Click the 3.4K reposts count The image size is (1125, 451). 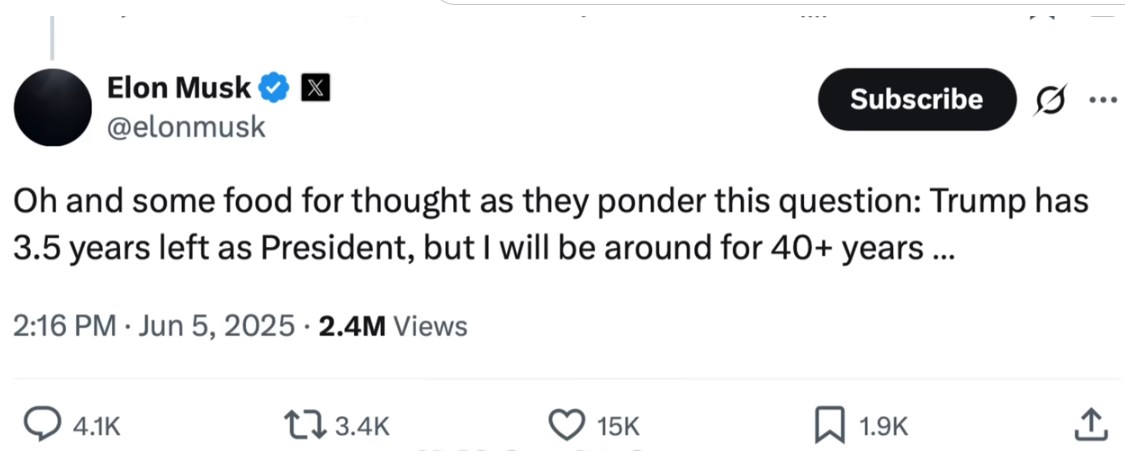pos(362,427)
